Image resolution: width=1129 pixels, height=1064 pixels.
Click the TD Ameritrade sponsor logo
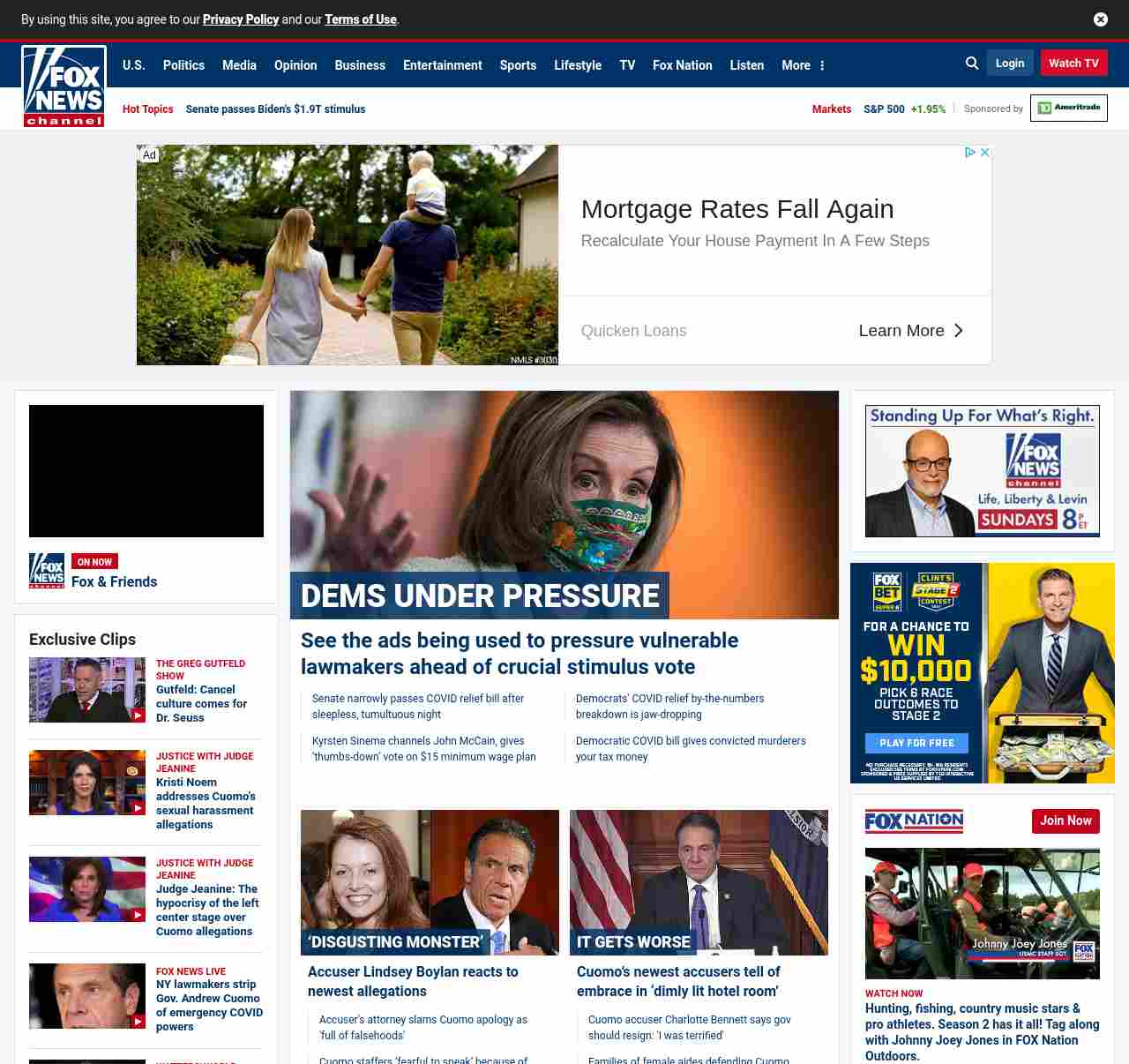pos(1068,108)
